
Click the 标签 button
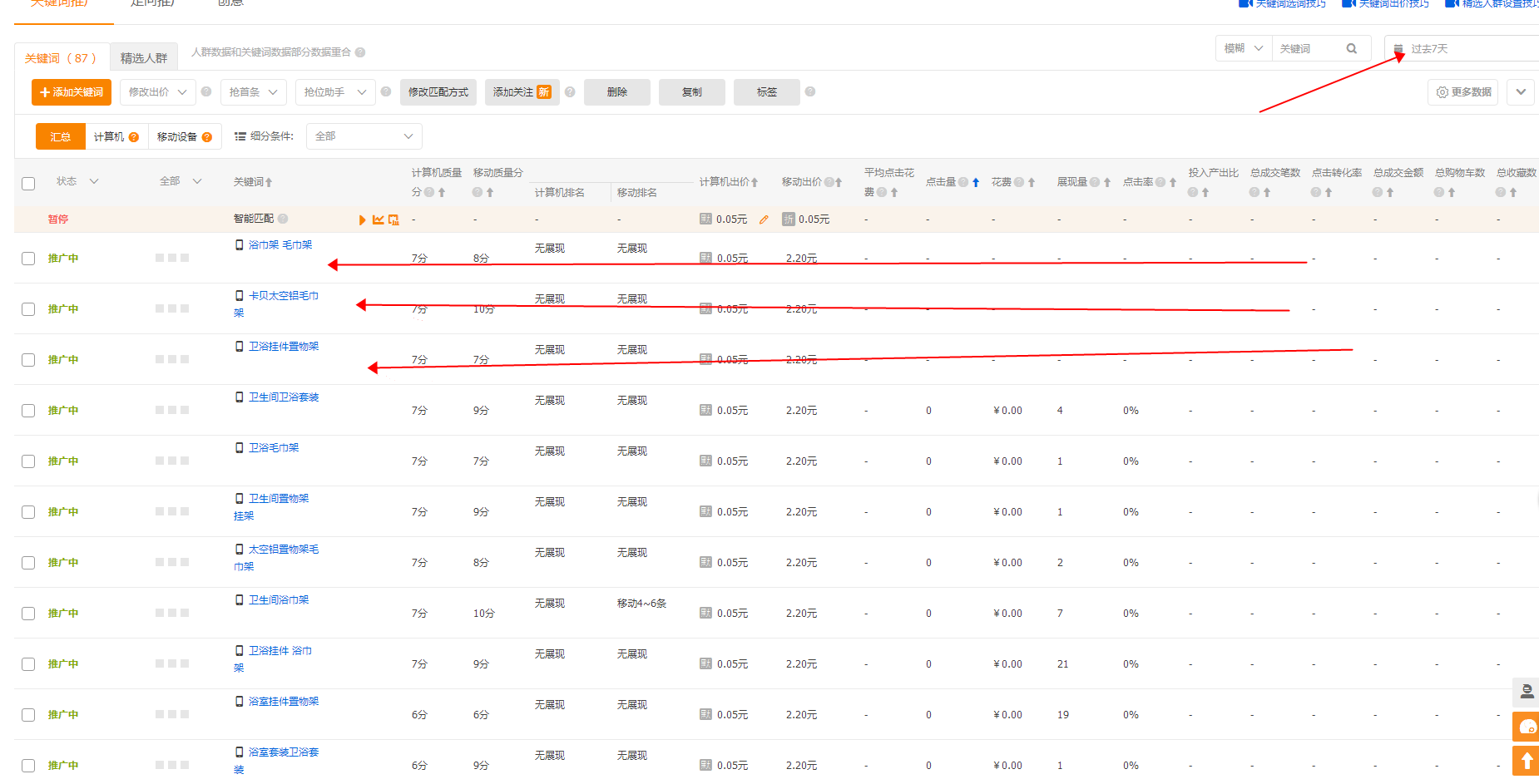pos(767,92)
